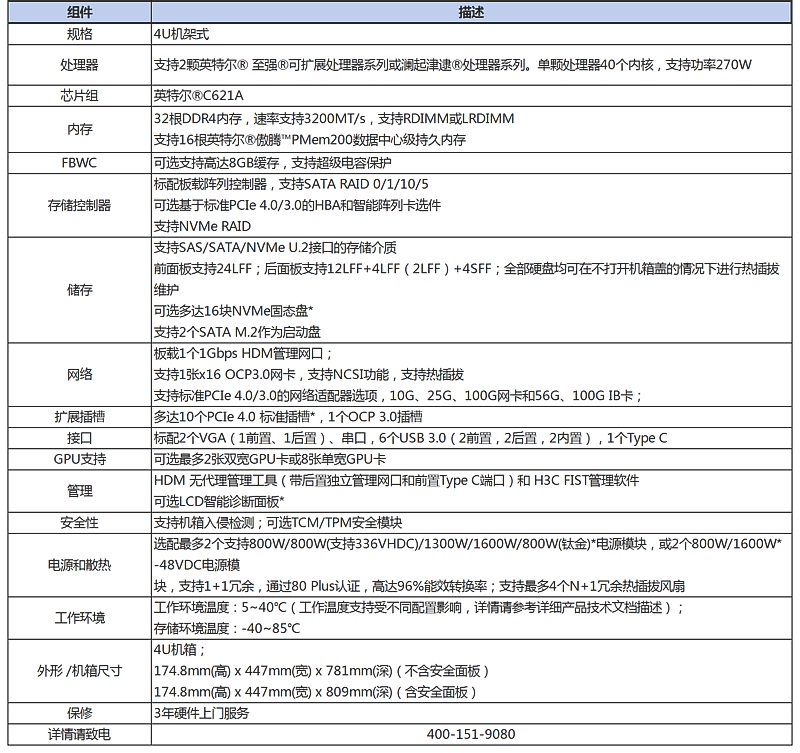The height and width of the screenshot is (753, 800).
Task: Select the 8GB缓存 description text
Action: click(272, 163)
